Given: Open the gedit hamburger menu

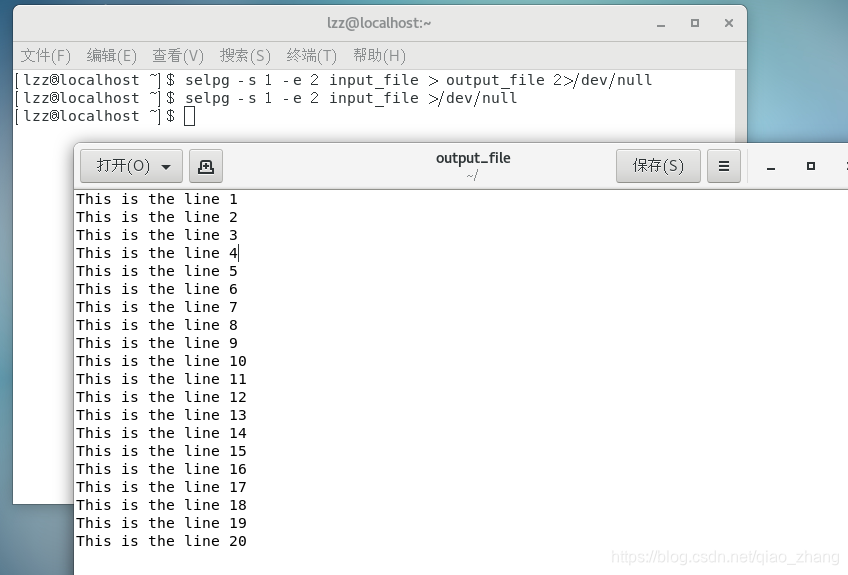Looking at the screenshot, I should coord(724,166).
